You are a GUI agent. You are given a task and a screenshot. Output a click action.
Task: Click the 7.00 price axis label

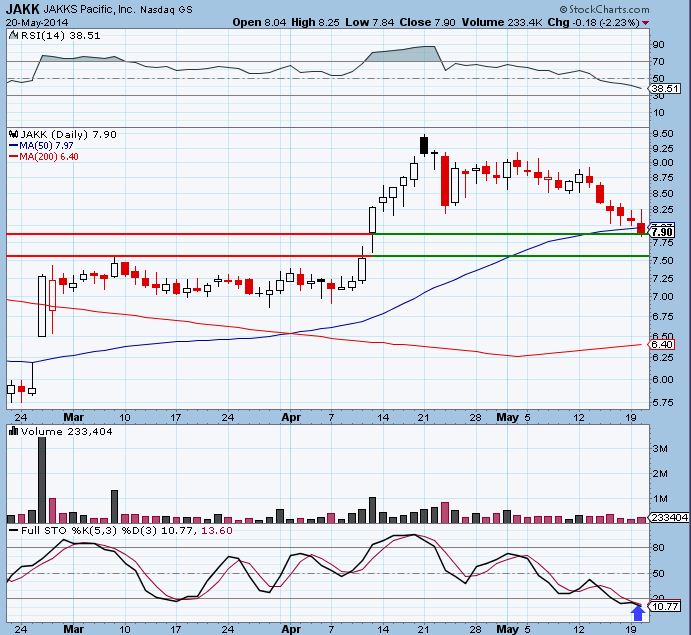click(x=662, y=297)
